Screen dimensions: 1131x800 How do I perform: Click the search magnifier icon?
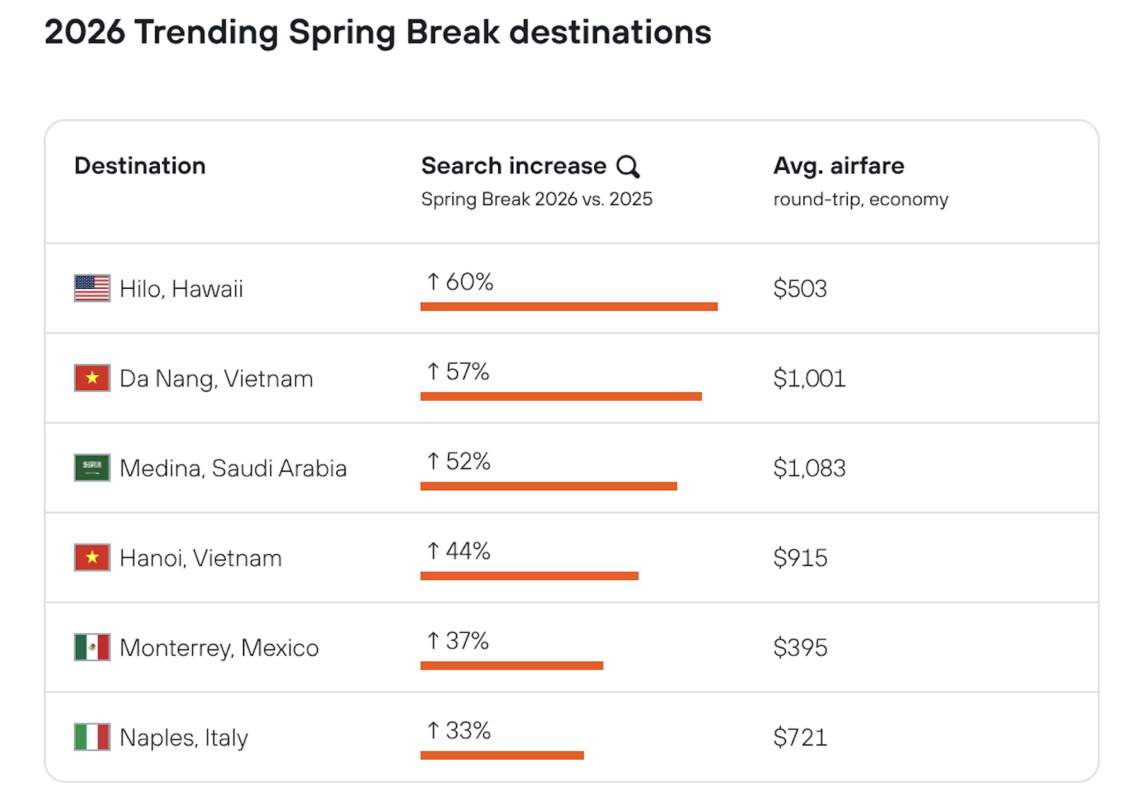[628, 167]
